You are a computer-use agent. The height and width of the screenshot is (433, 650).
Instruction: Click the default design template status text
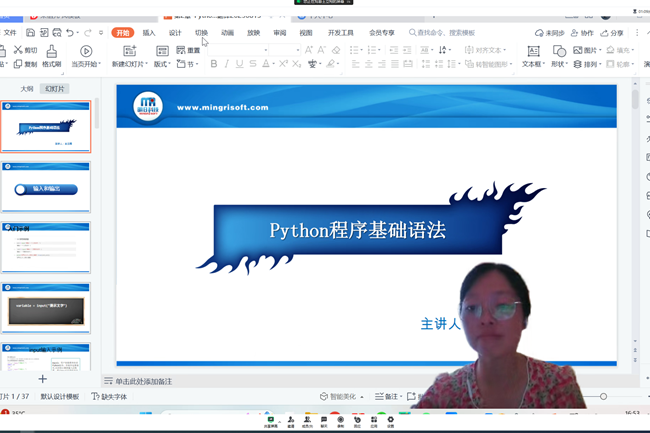tap(60, 397)
